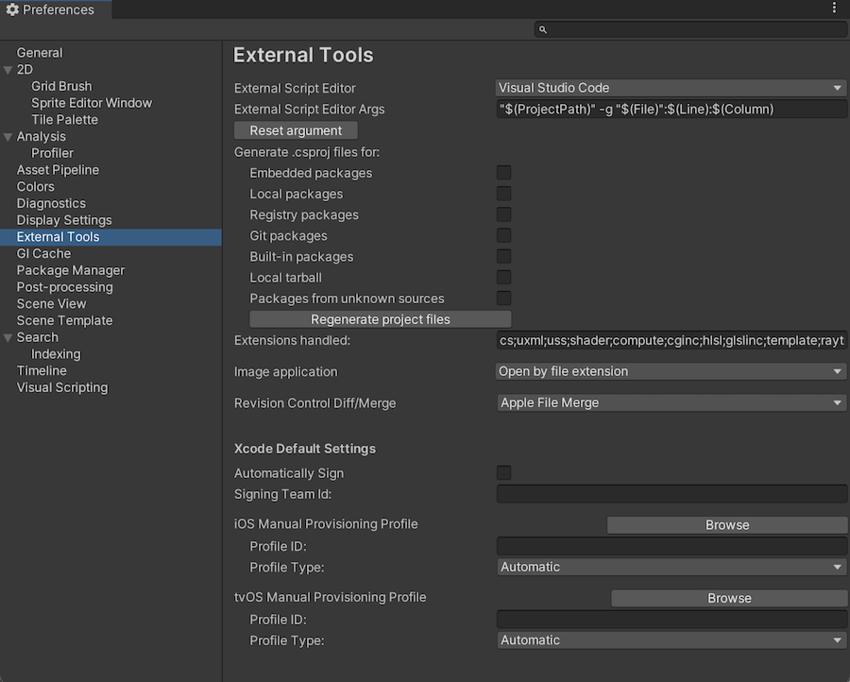This screenshot has height=682, width=850.
Task: Open the iOS Profile Type dropdown
Action: pyautogui.click(x=670, y=566)
